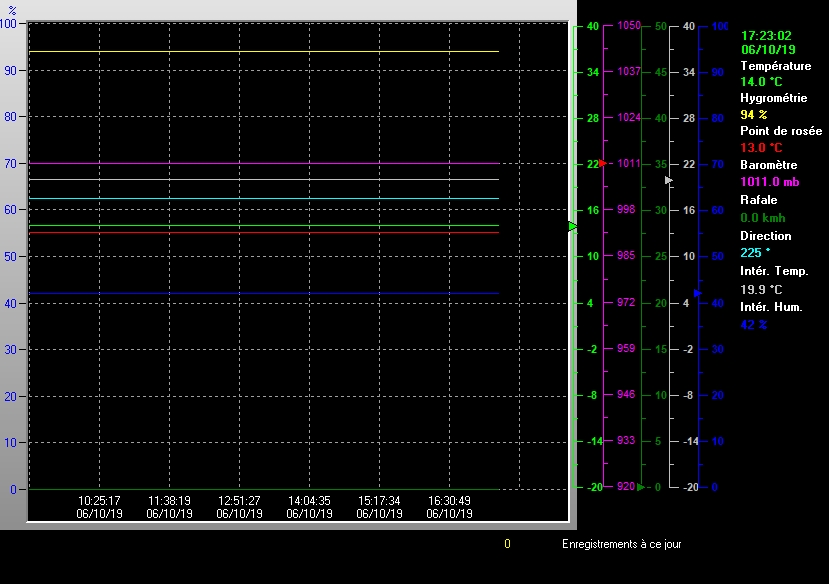Click the '1024' value on pressure axis
Viewport: 829px width, 584px height.
click(629, 117)
